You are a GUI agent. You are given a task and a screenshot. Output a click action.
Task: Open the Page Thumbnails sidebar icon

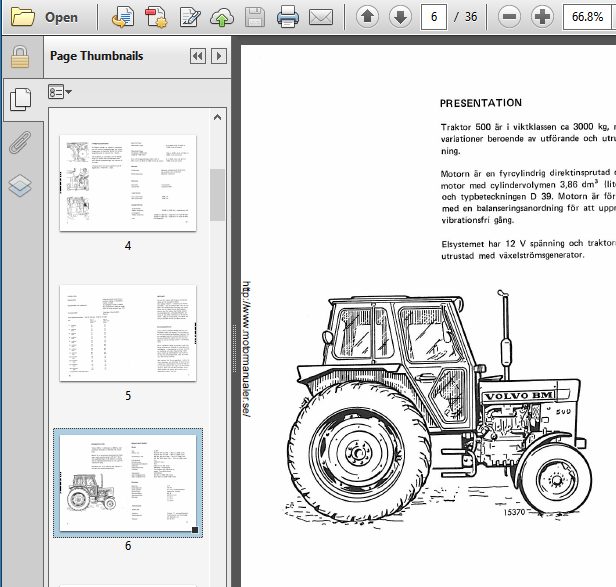click(x=20, y=99)
